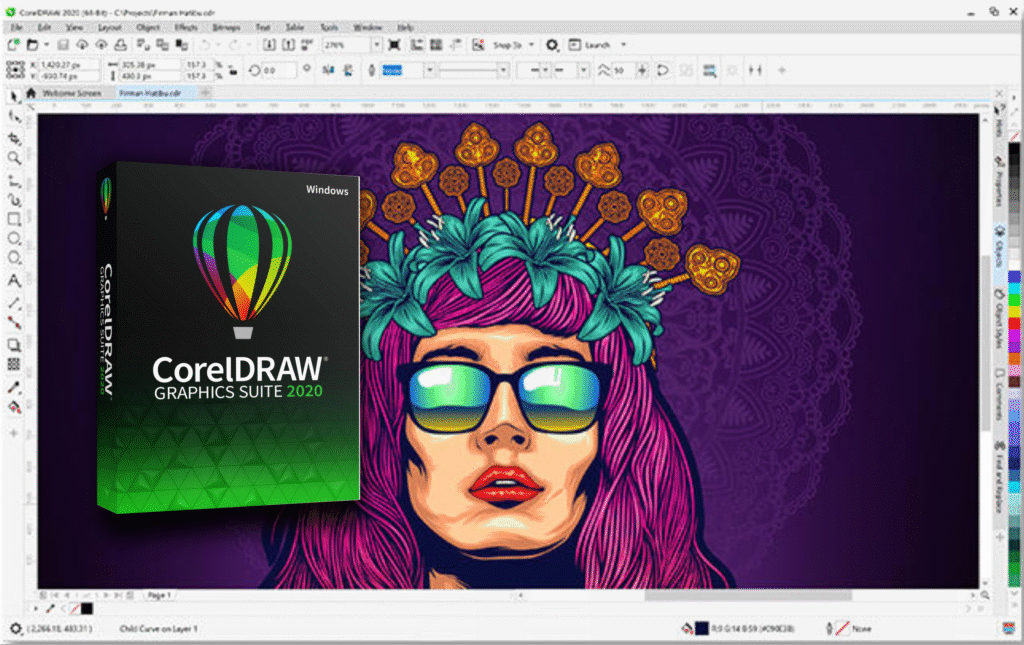Activate the Text tool
The image size is (1024, 645).
pos(14,281)
